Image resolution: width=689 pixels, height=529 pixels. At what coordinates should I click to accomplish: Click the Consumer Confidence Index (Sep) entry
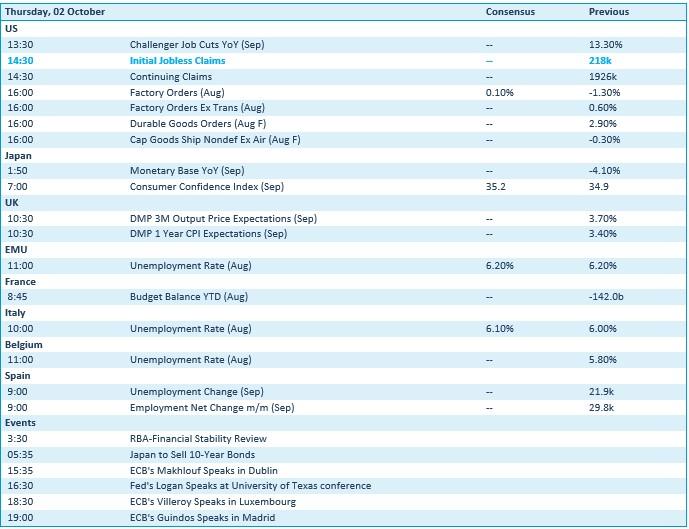[x=207, y=187]
